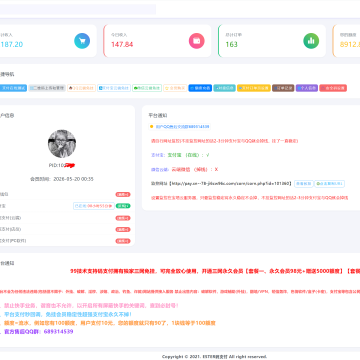Click the pink 禁止快手业务 warning line
Screen dimensions: 360x360
pyautogui.click(x=91, y=305)
